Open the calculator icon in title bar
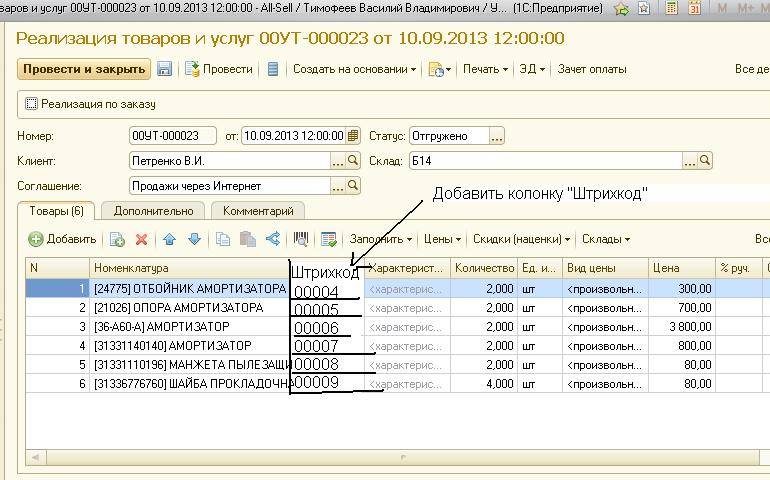This screenshot has width=770, height=480. [672, 8]
